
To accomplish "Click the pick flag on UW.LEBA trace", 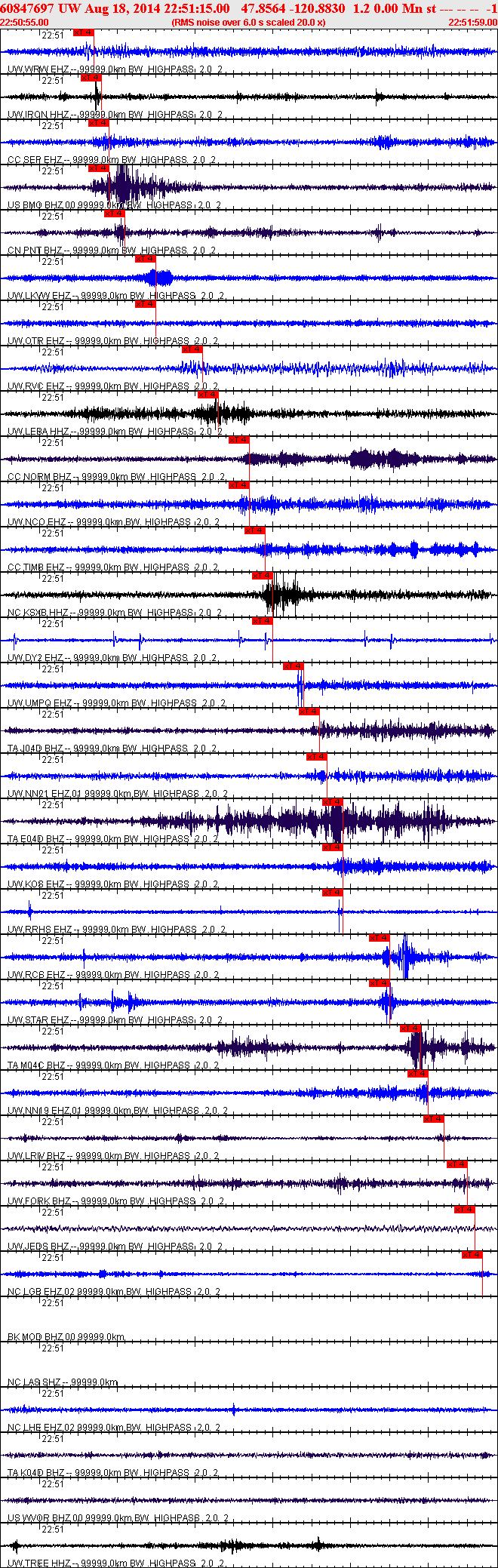I will point(207,395).
